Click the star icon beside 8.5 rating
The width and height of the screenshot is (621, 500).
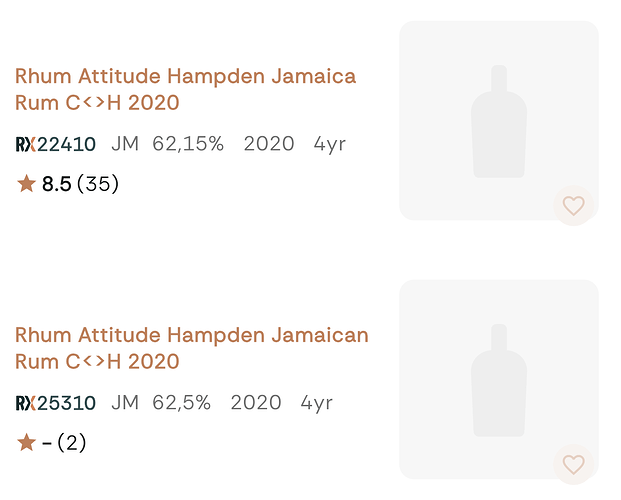pos(27,184)
